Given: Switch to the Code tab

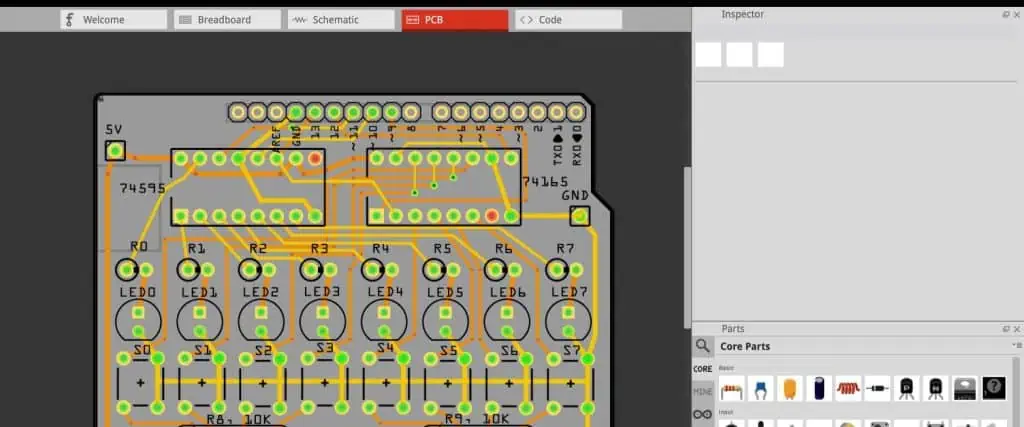Looking at the screenshot, I should point(567,19).
